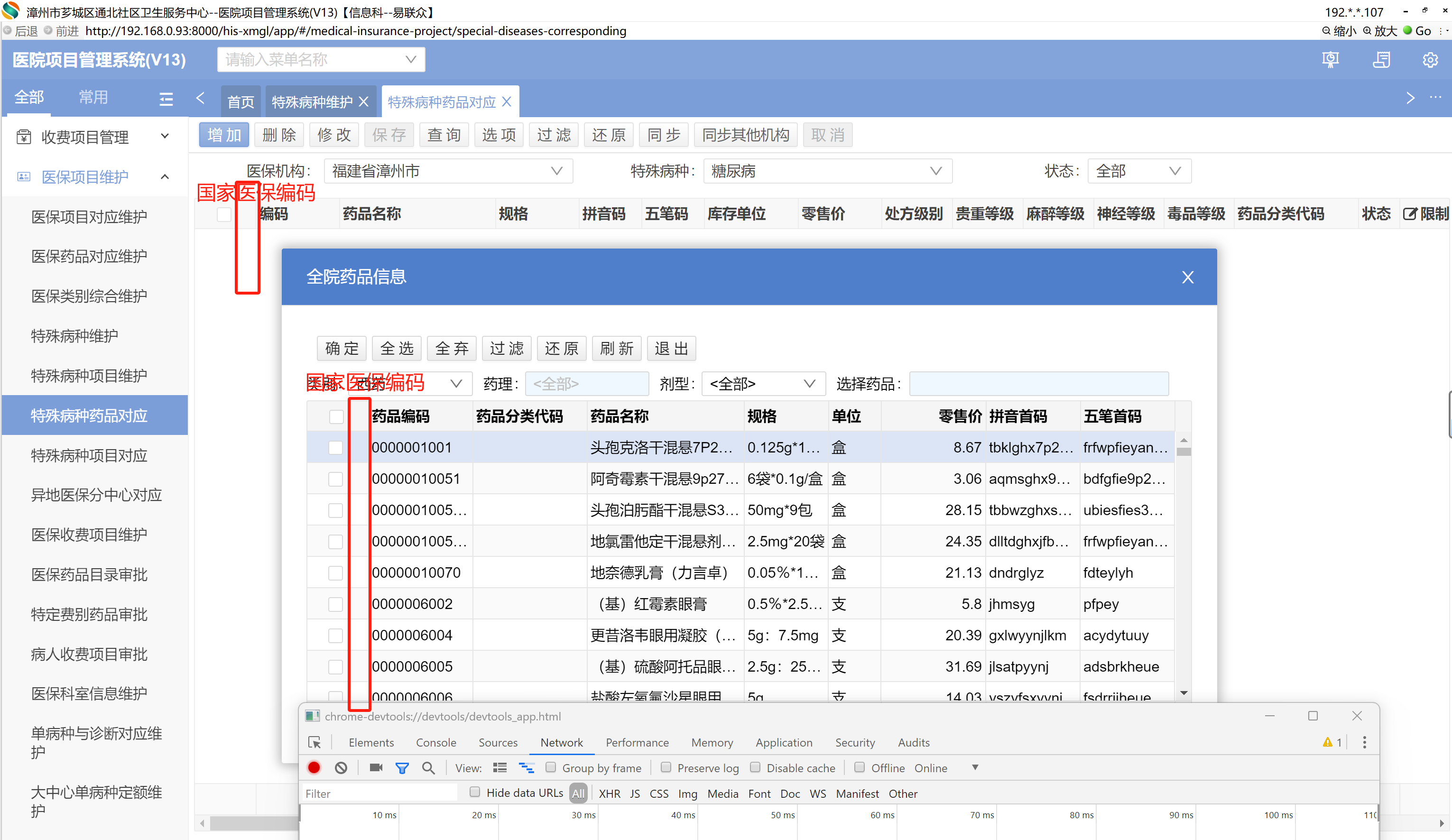Click the DevTools inspect element cursor icon
The height and width of the screenshot is (840, 1452).
click(314, 742)
